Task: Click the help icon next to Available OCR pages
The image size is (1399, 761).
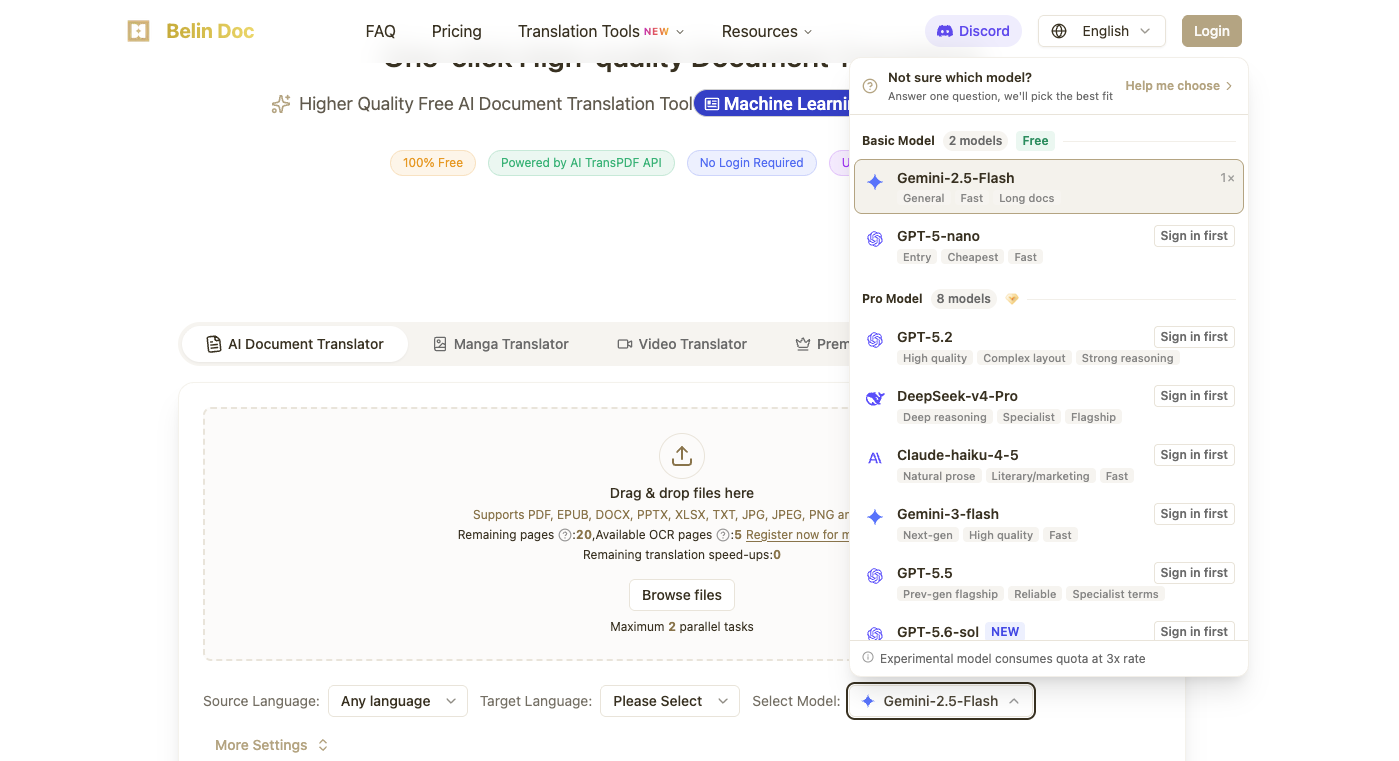Action: 723,535
